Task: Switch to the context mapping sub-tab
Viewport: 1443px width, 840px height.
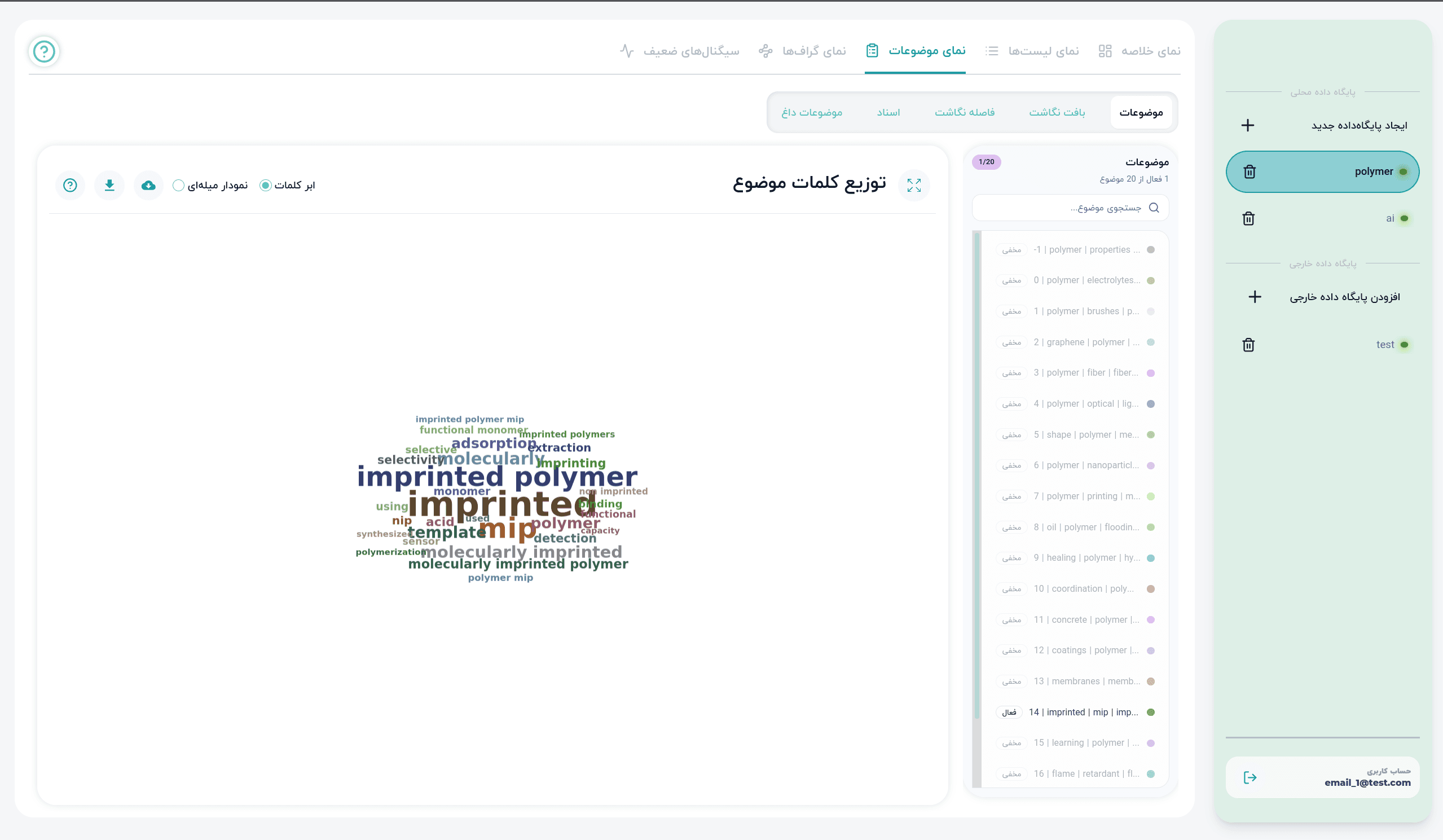Action: 1057,112
